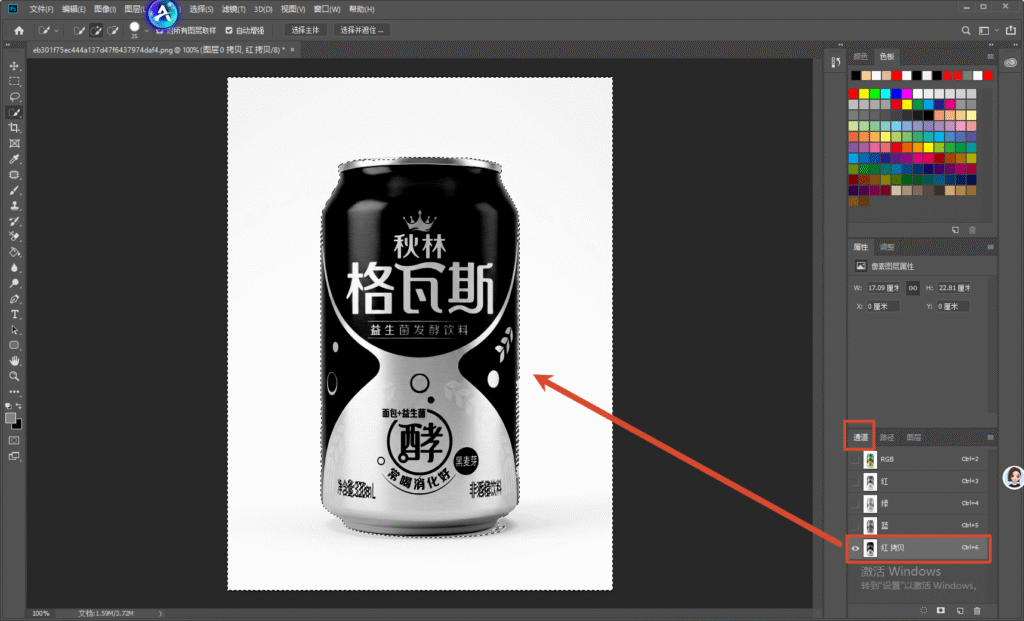Toggle link width and height button
This screenshot has height=621, width=1024.
click(x=913, y=288)
